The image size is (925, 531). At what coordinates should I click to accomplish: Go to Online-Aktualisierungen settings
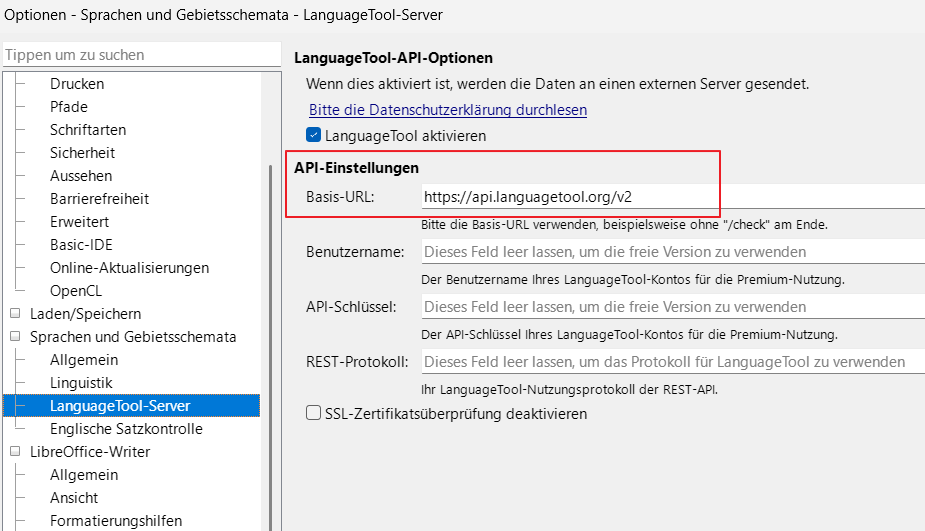129,268
